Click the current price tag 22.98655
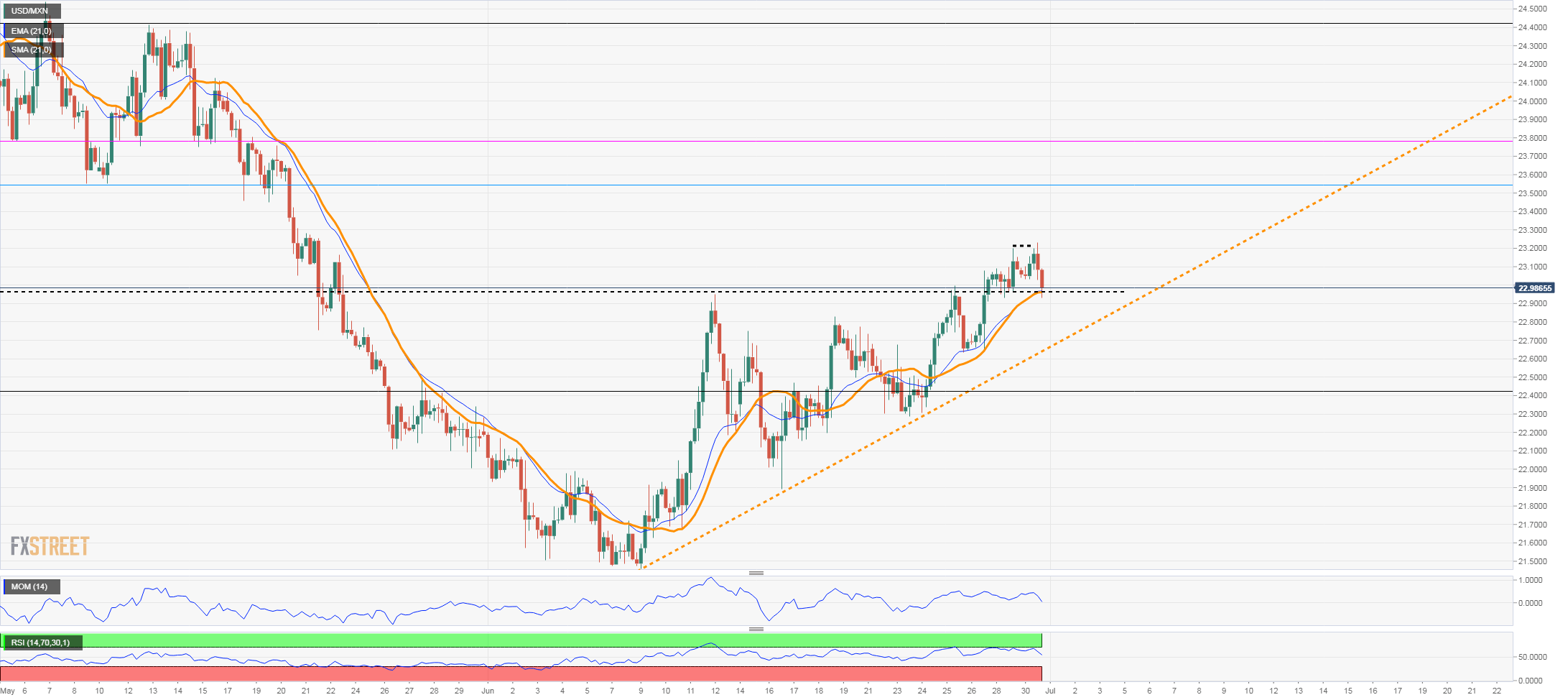 (x=1534, y=288)
